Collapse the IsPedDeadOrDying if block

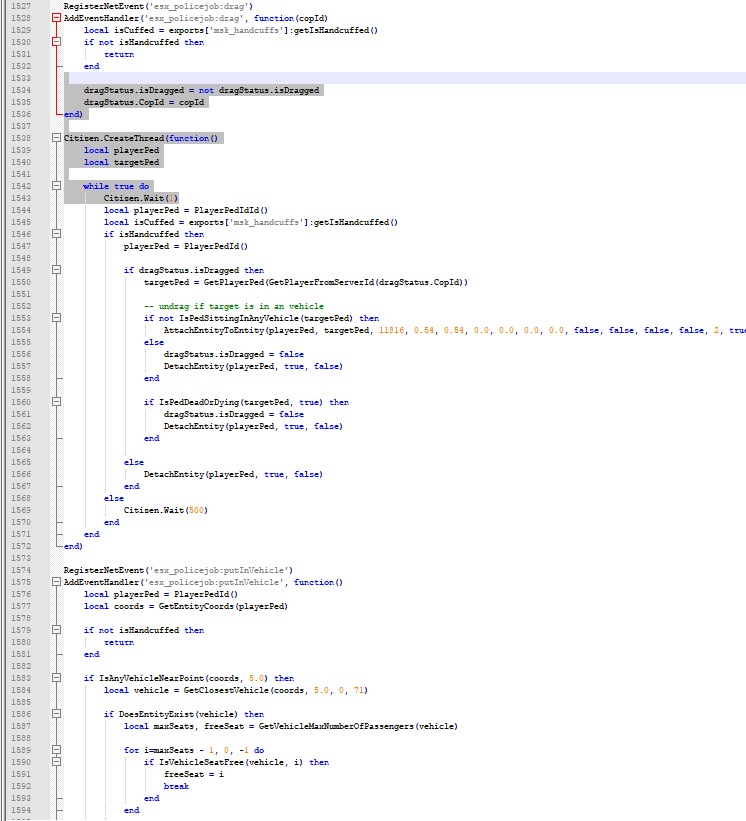click(56, 403)
